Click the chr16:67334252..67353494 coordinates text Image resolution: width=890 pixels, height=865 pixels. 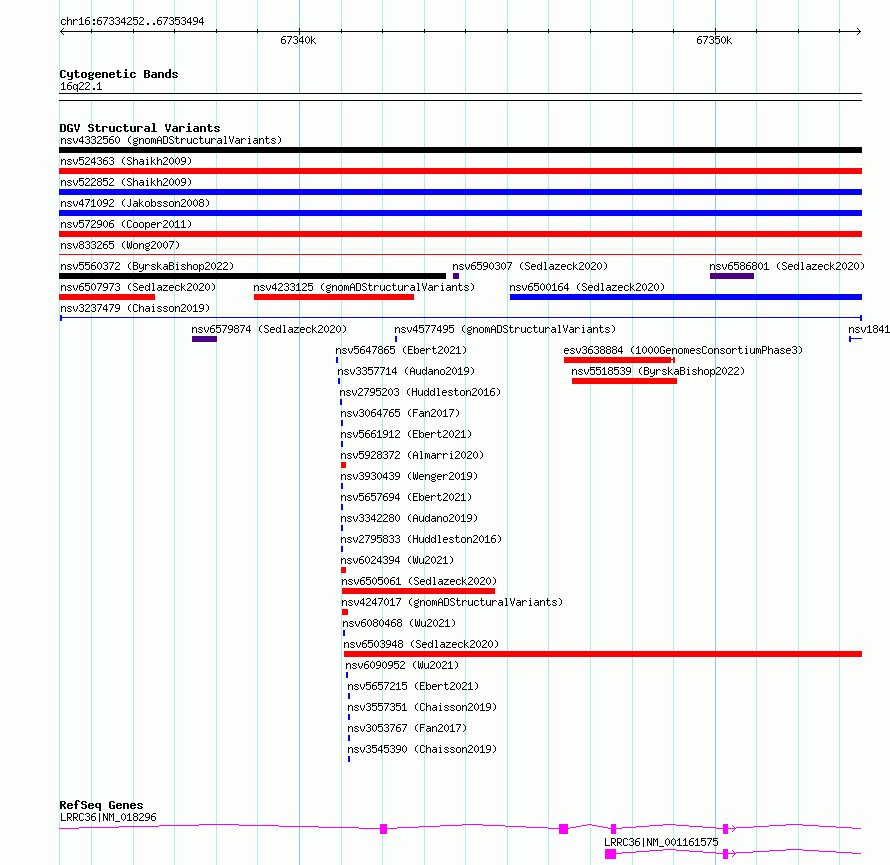[132, 21]
